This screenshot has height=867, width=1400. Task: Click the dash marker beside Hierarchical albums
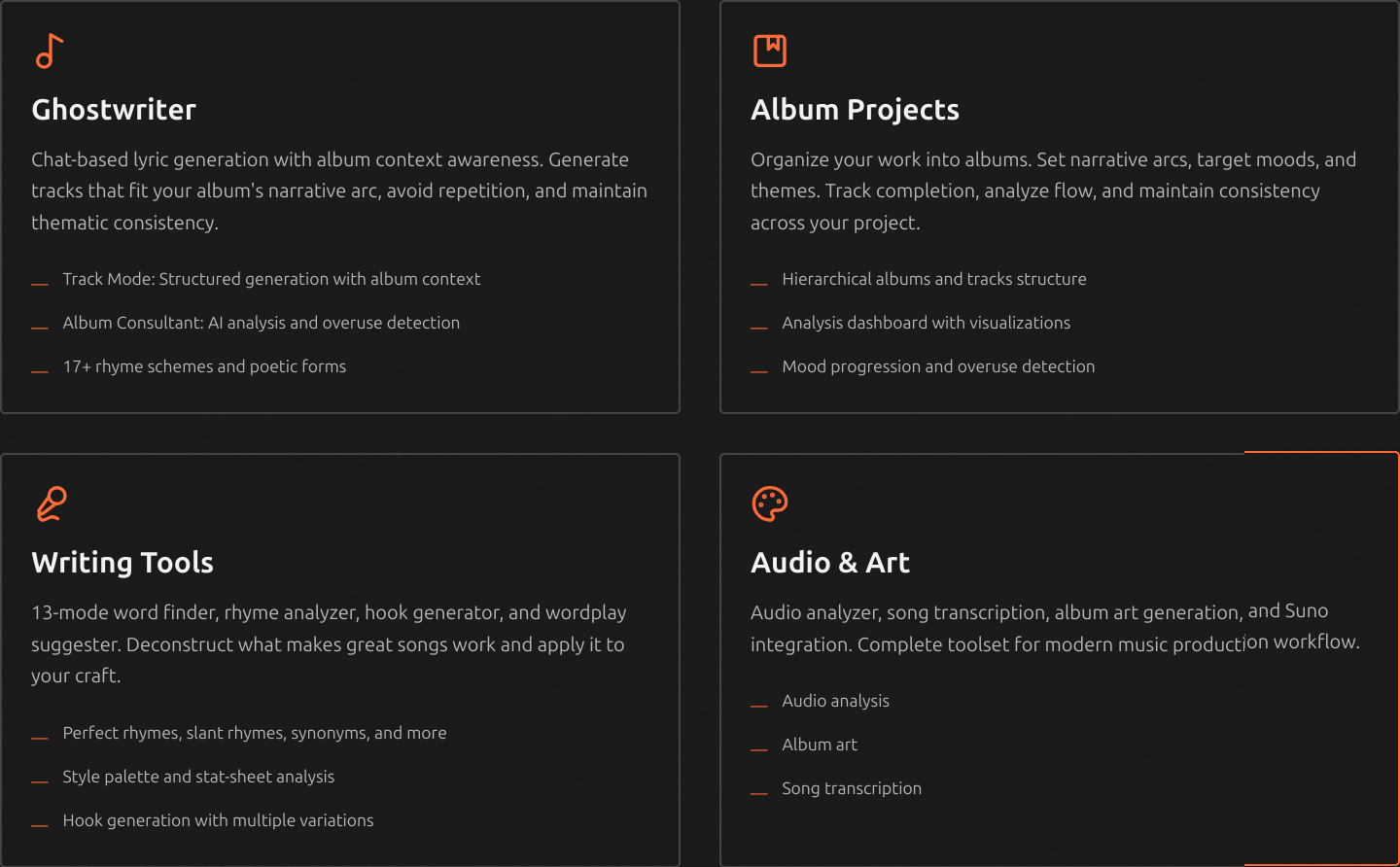759,283
